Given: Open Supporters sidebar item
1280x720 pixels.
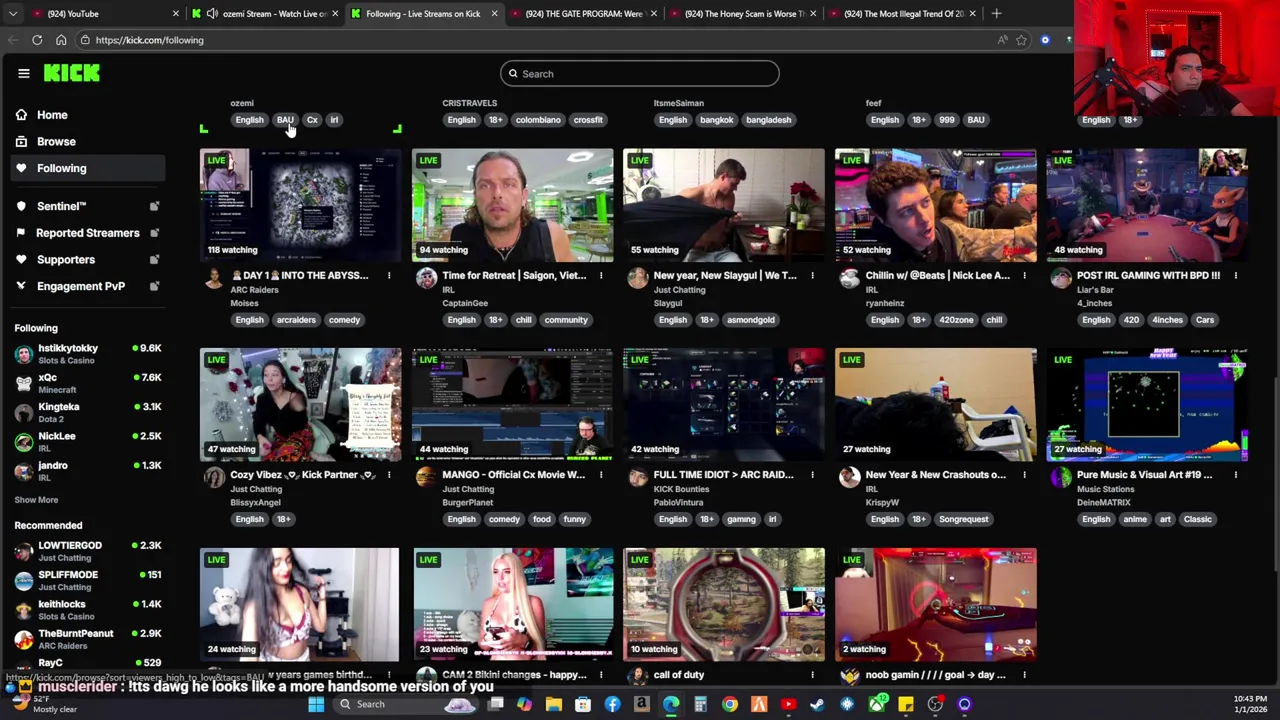Looking at the screenshot, I should pyautogui.click(x=65, y=260).
